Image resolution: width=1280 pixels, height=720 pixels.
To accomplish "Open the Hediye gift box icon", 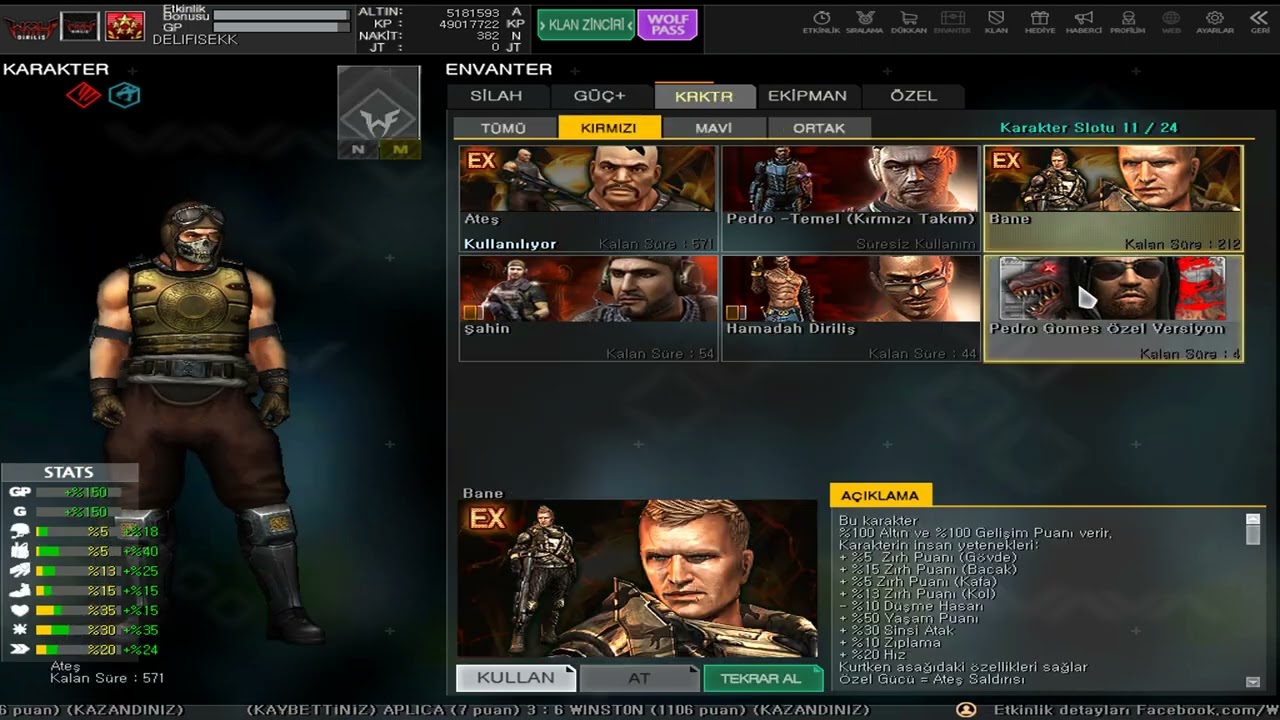I will (x=1040, y=22).
